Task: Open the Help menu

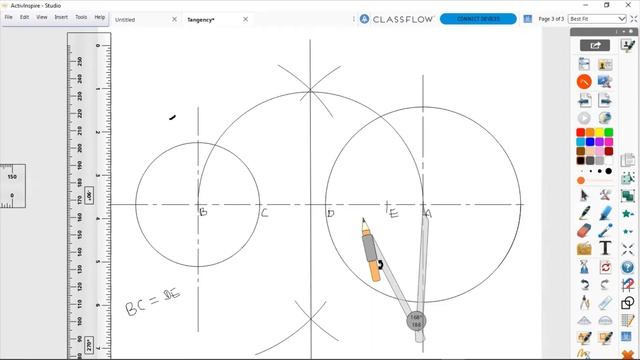Action: pyautogui.click(x=100, y=17)
